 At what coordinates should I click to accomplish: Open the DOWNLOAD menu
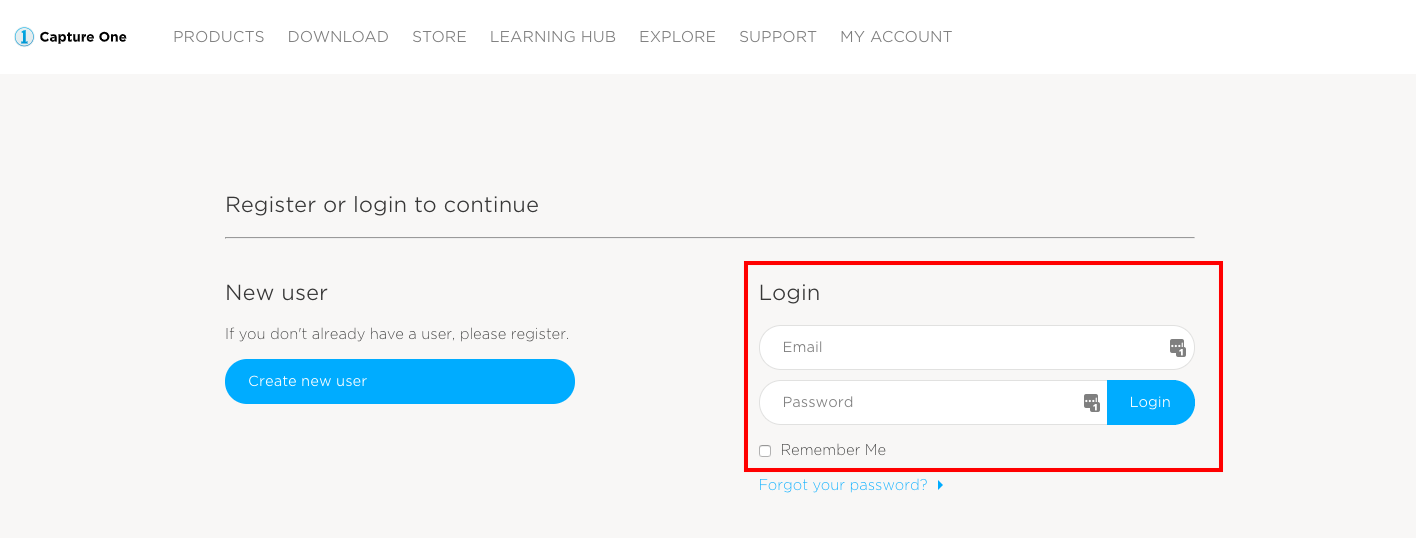[338, 37]
